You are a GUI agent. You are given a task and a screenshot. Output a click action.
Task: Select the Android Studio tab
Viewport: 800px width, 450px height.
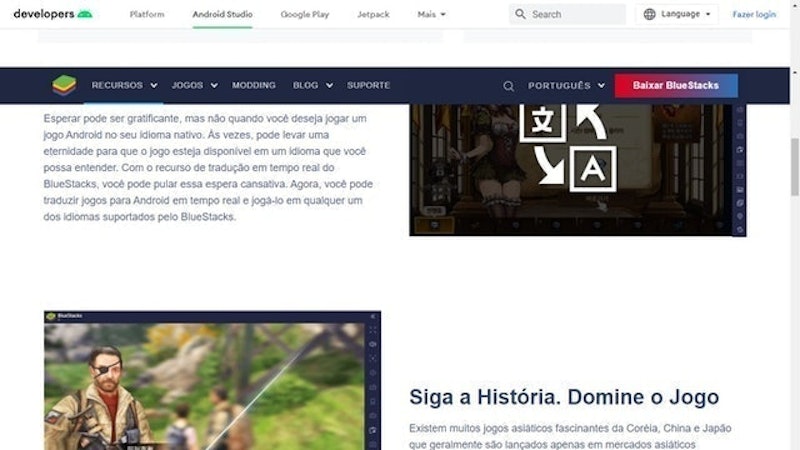tap(222, 14)
